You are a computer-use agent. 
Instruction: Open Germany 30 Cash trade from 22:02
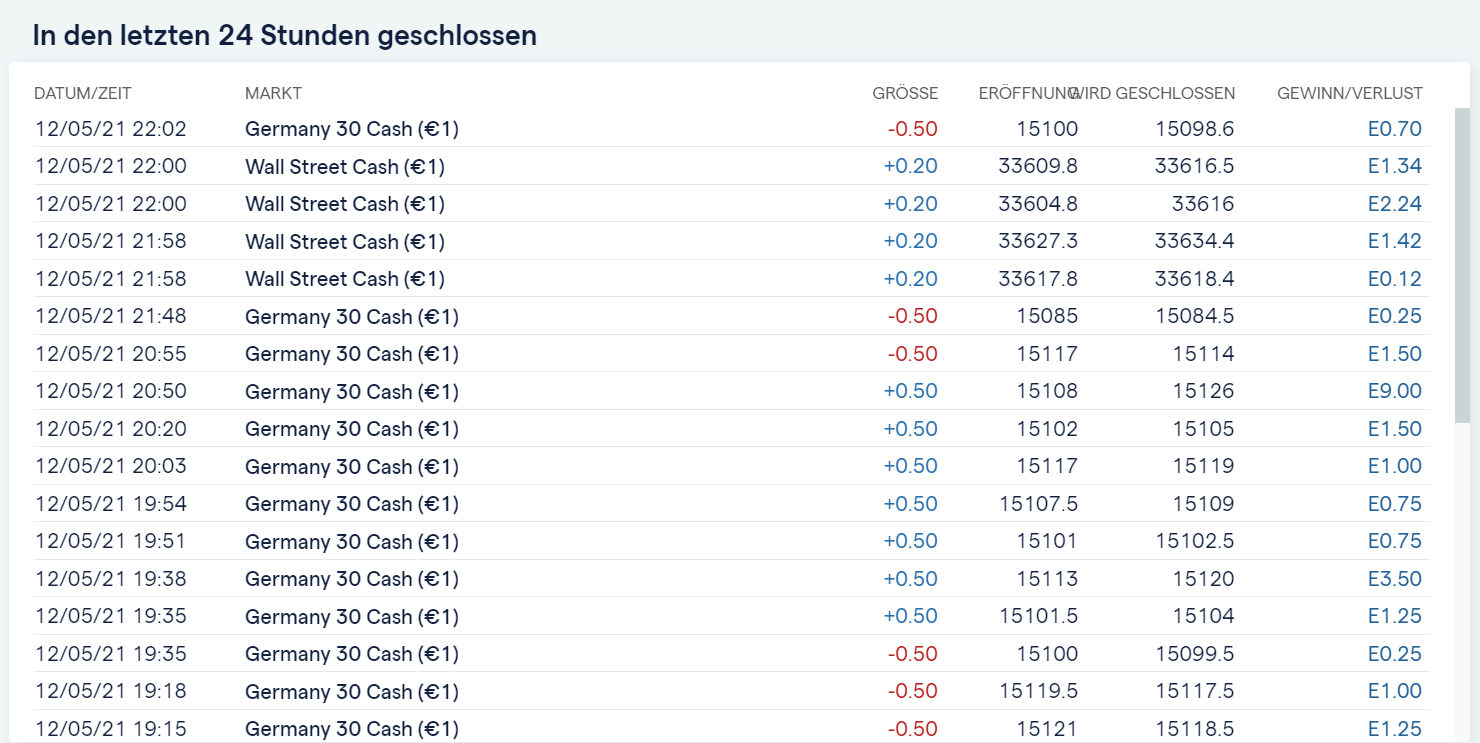coord(352,129)
